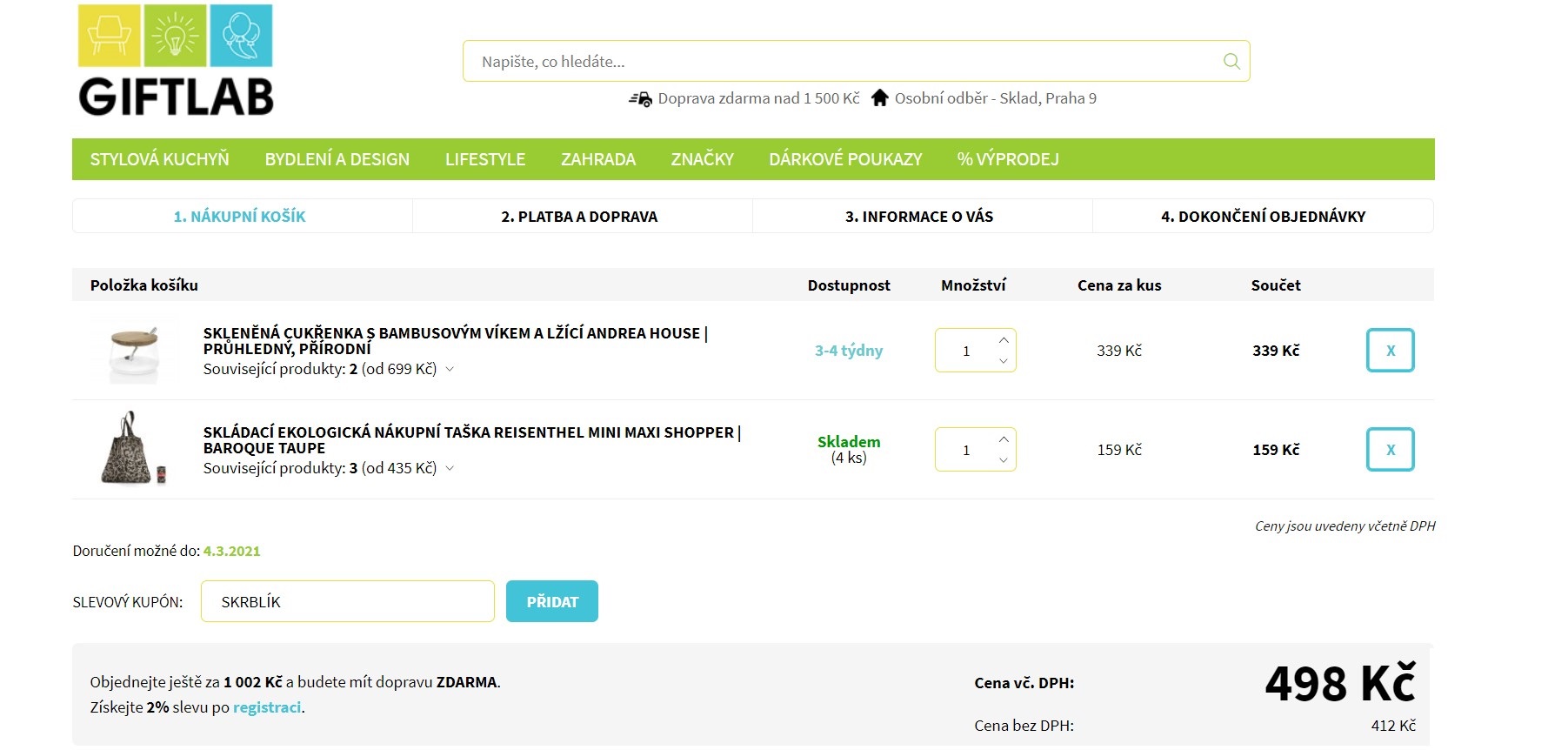Open the Bydlení a design menu
Screen dimensions: 1568x750
point(337,159)
